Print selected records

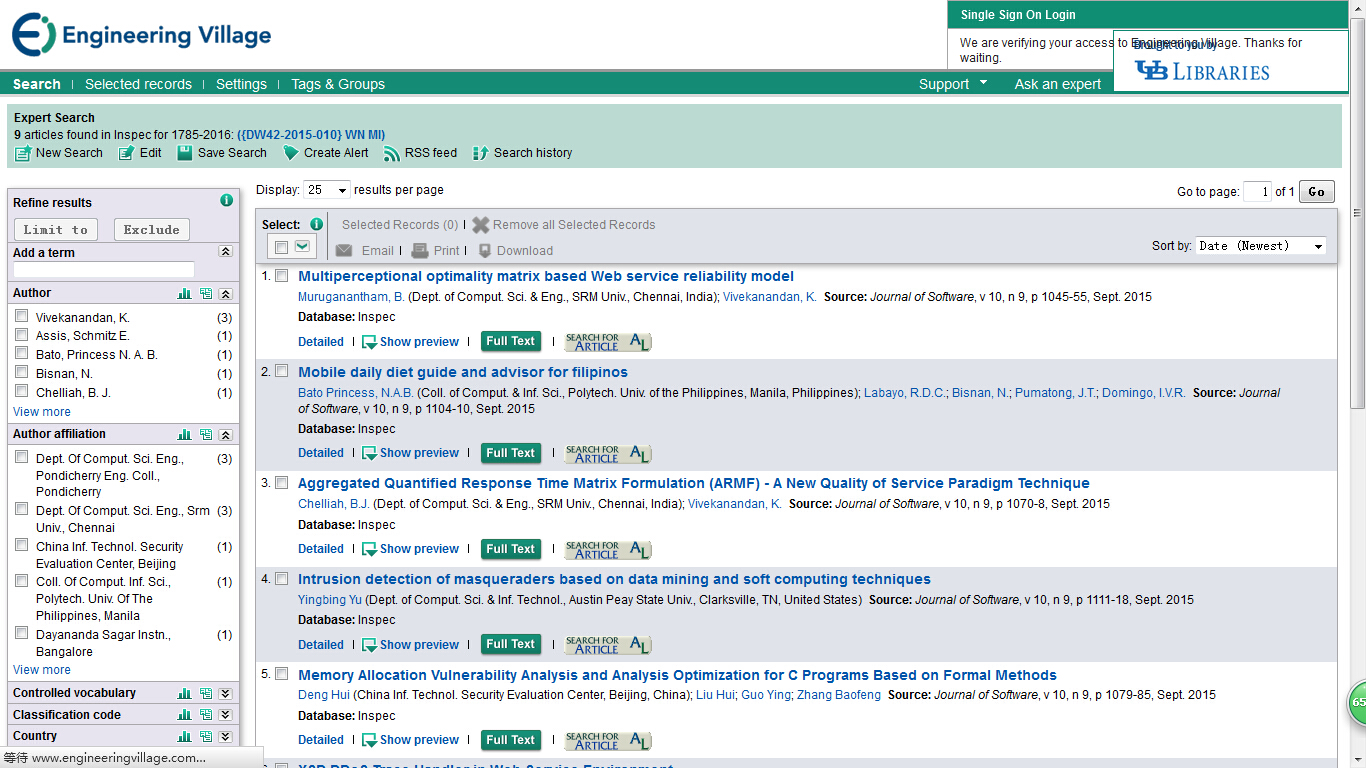436,251
